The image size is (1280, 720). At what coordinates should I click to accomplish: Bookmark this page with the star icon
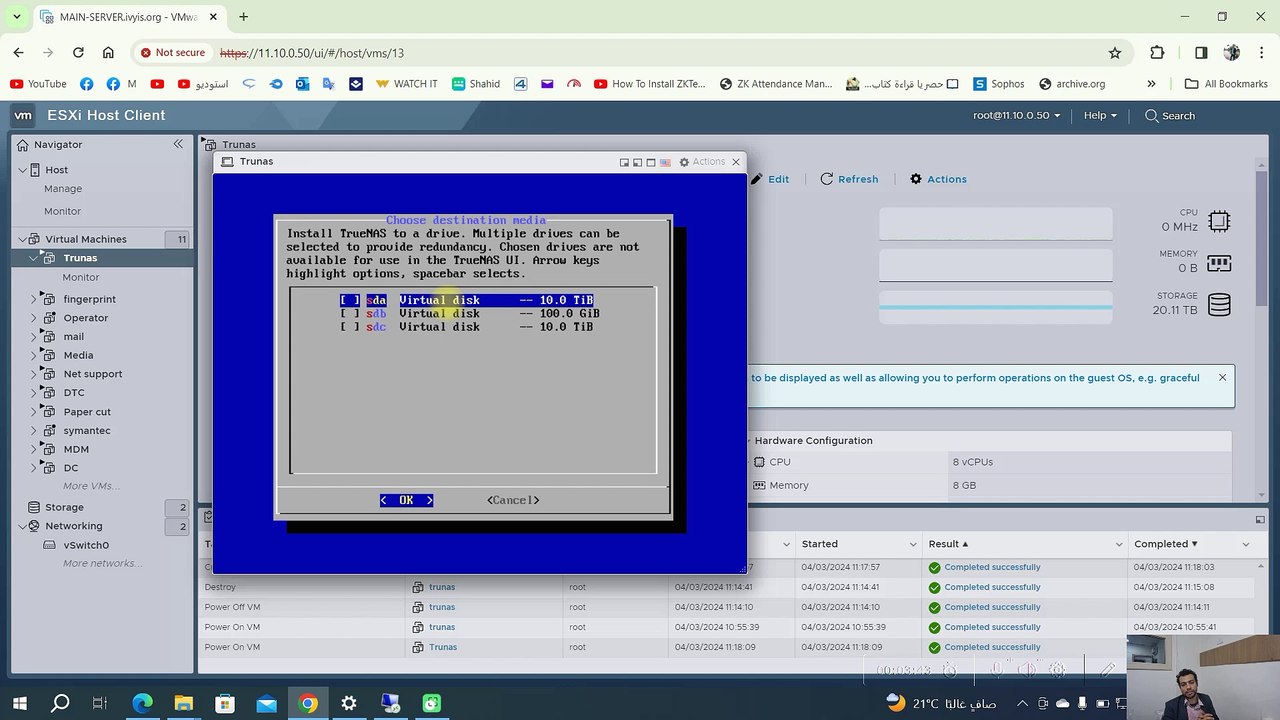1115,53
